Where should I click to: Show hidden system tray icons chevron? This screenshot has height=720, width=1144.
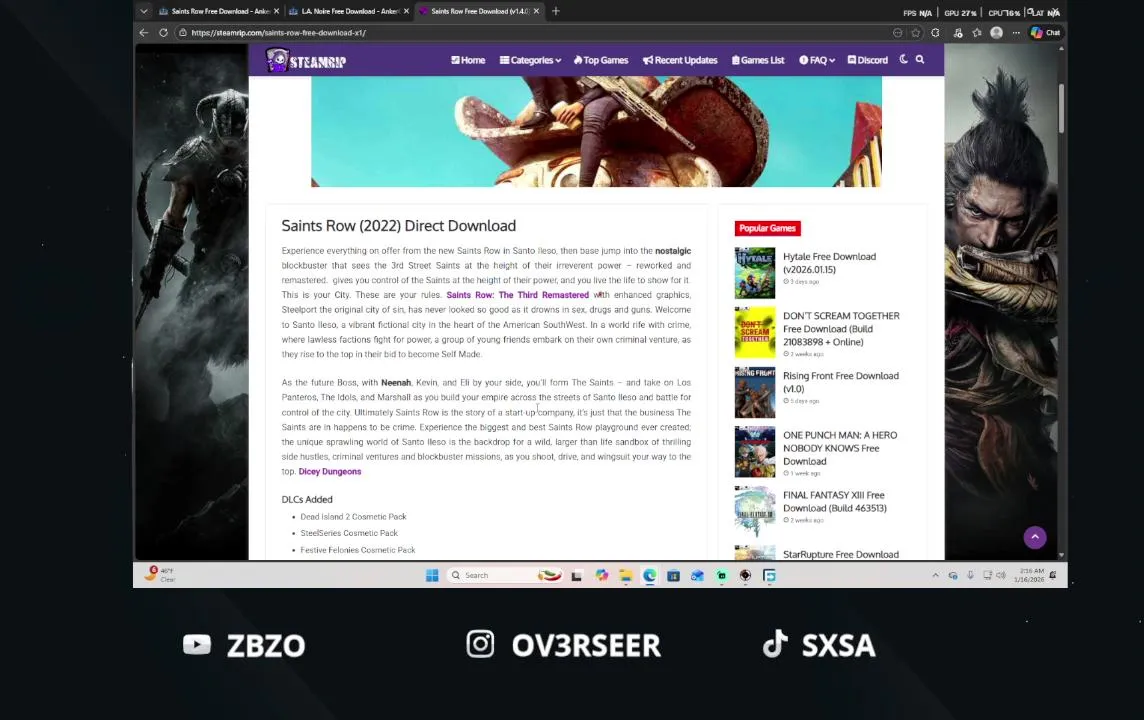click(x=935, y=576)
